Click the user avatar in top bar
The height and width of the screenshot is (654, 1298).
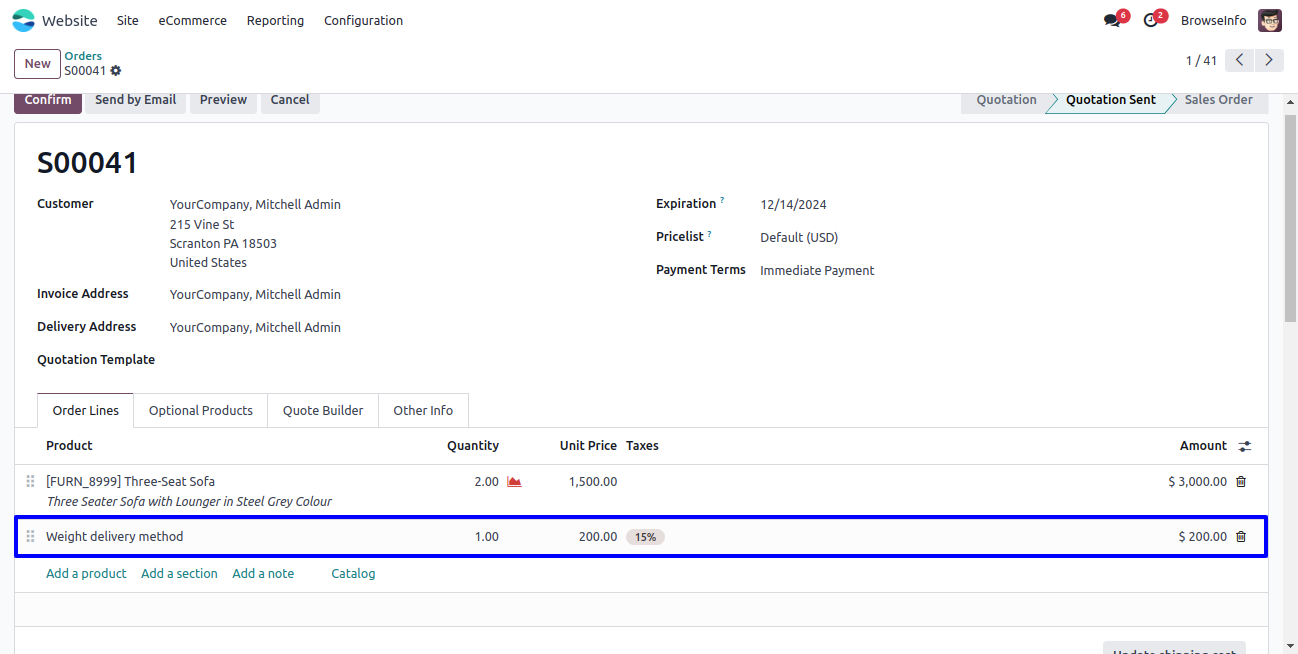coord(1269,20)
